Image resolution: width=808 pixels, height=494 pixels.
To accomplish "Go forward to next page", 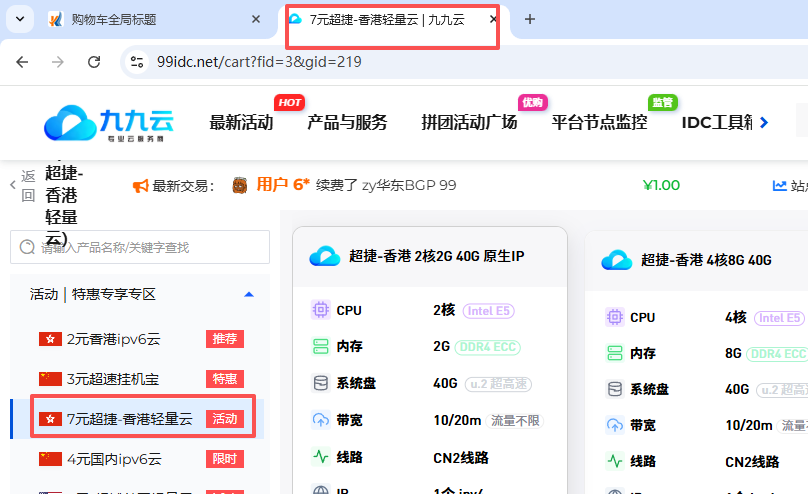I will tap(58, 62).
